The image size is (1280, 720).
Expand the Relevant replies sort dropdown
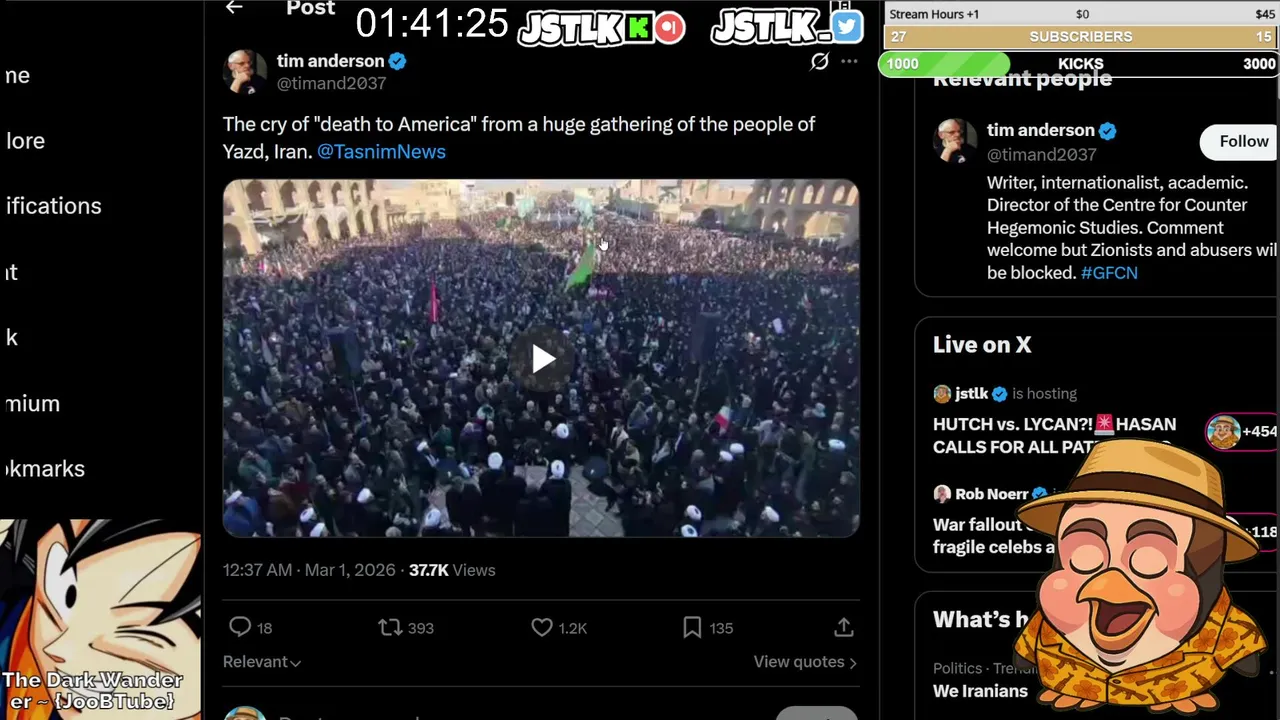(262, 662)
